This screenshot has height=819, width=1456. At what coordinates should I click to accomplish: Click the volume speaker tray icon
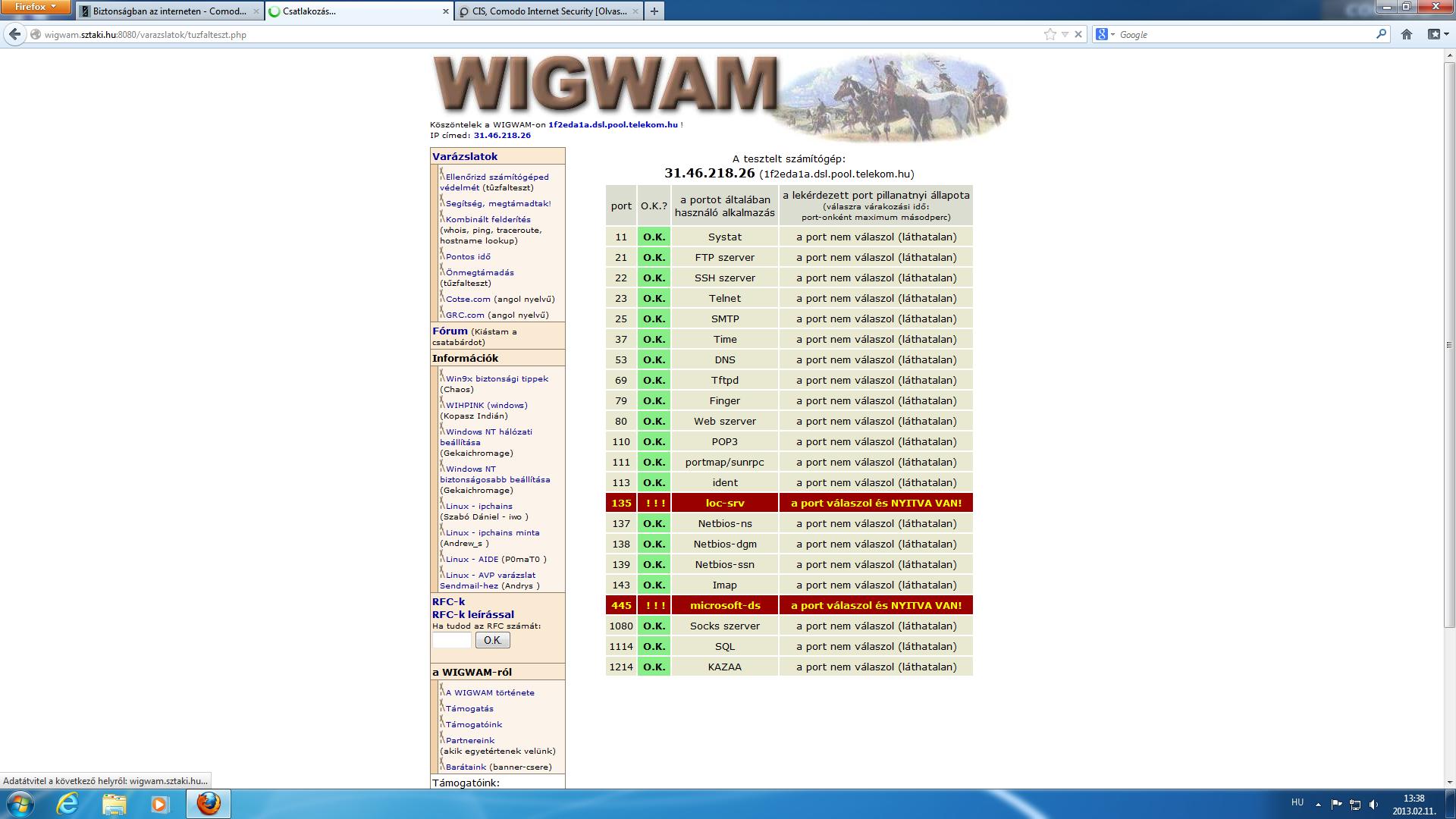tap(1373, 805)
